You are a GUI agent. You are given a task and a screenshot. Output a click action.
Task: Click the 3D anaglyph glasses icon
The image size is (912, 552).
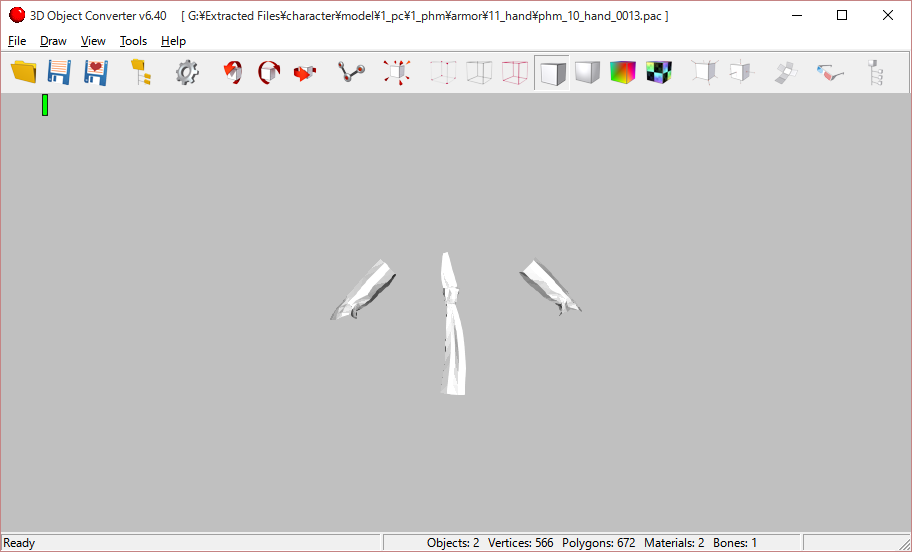point(830,72)
